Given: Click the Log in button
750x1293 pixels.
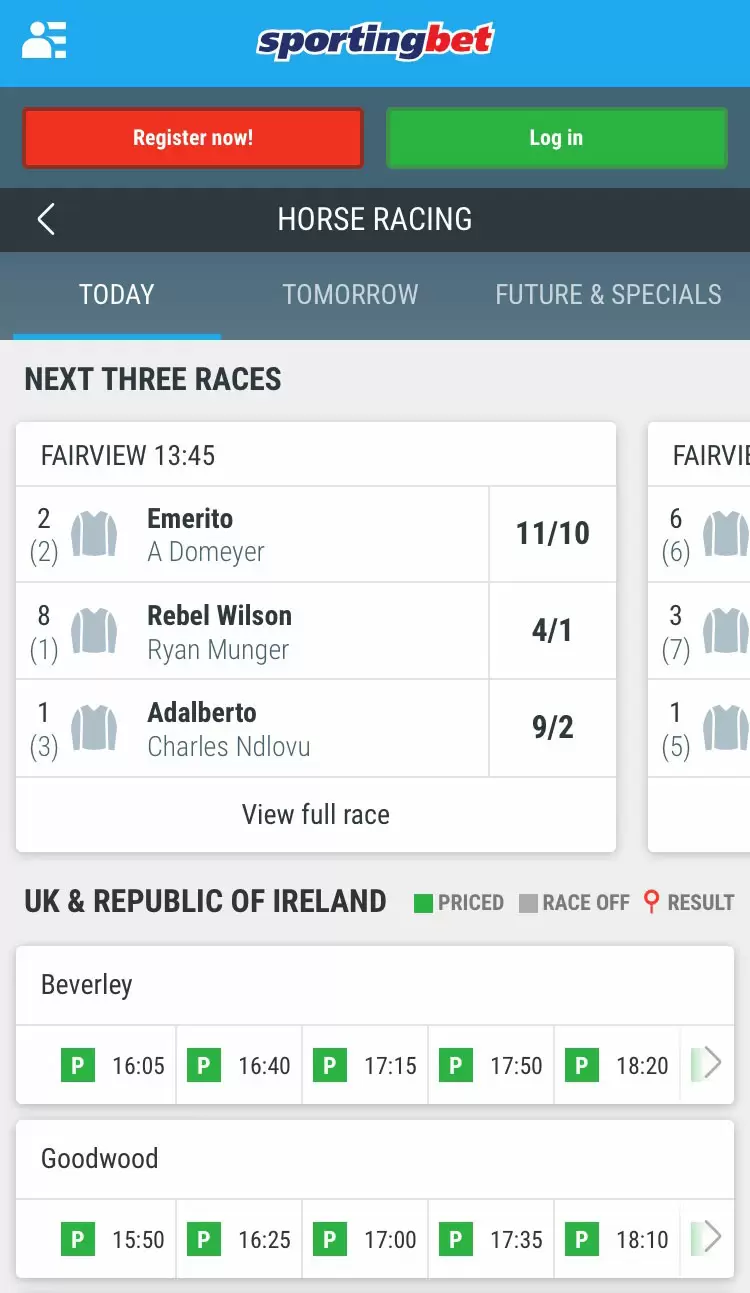Looking at the screenshot, I should pyautogui.click(x=556, y=138).
